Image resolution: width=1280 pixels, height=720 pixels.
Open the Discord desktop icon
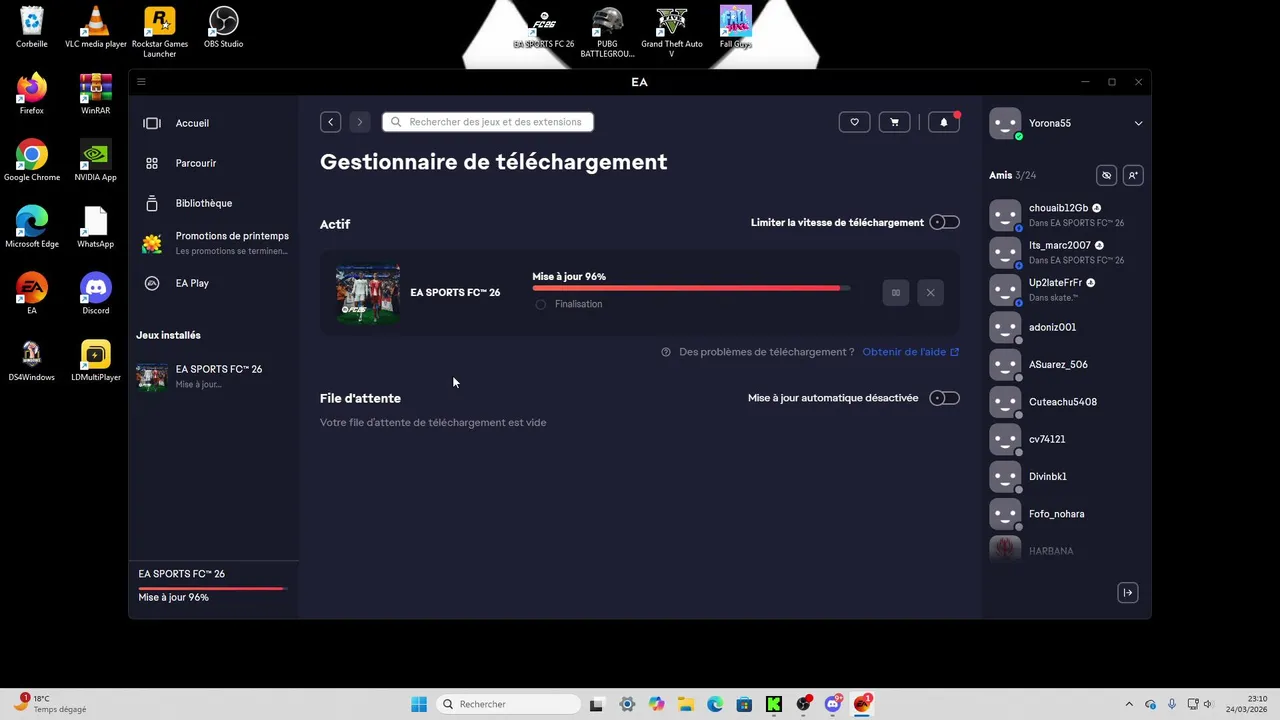pos(96,294)
